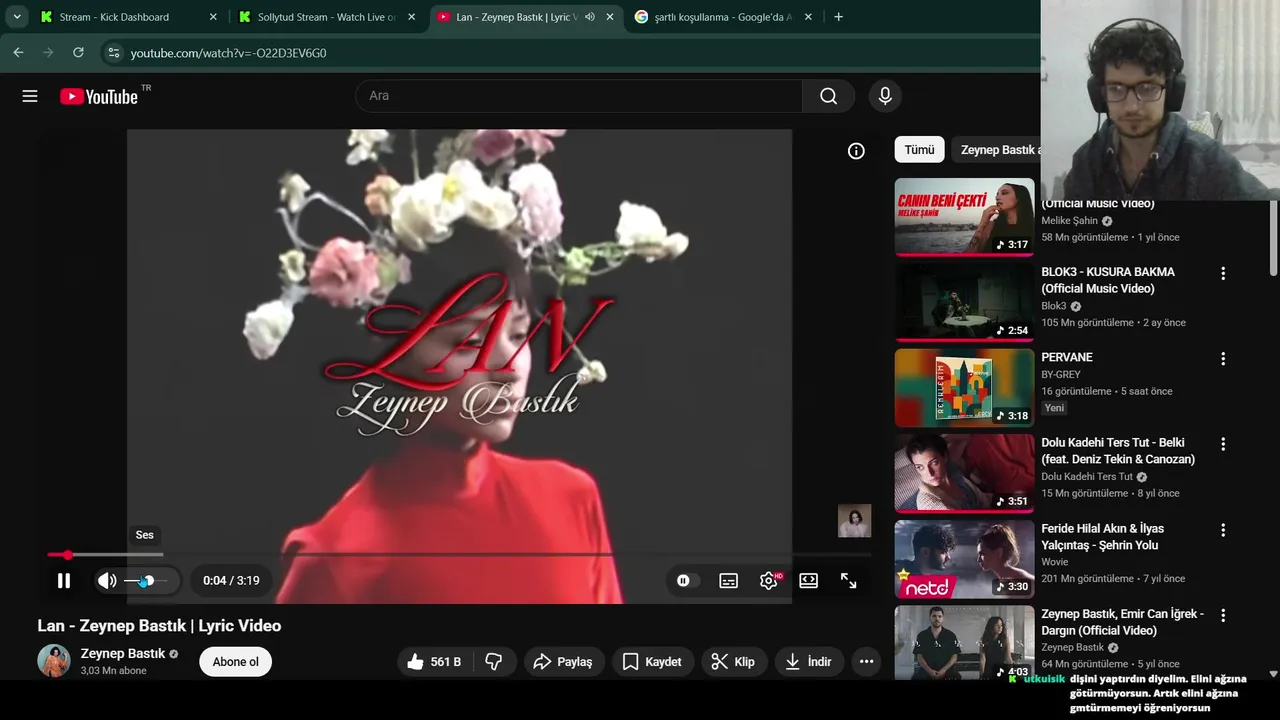Image resolution: width=1280 pixels, height=720 pixels.
Task: Open the PERVANE video title link
Action: click(1067, 357)
